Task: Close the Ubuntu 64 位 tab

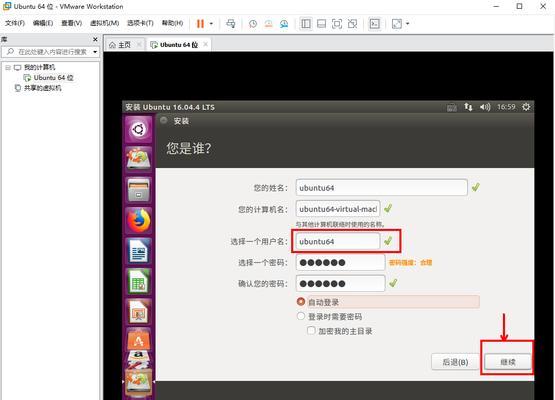Action: [x=205, y=44]
